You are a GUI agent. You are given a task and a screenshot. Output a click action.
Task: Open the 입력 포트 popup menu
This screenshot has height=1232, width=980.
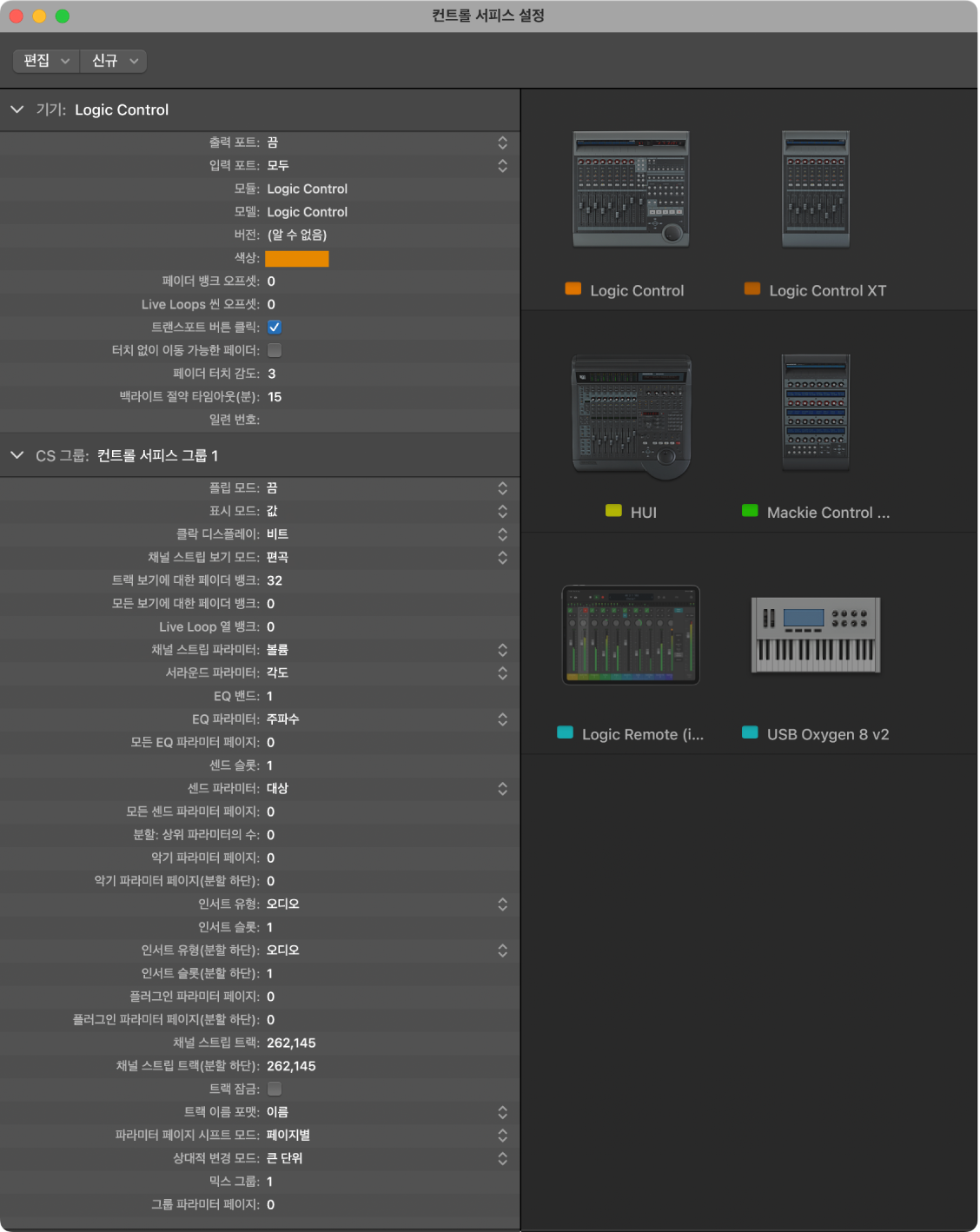click(x=502, y=166)
